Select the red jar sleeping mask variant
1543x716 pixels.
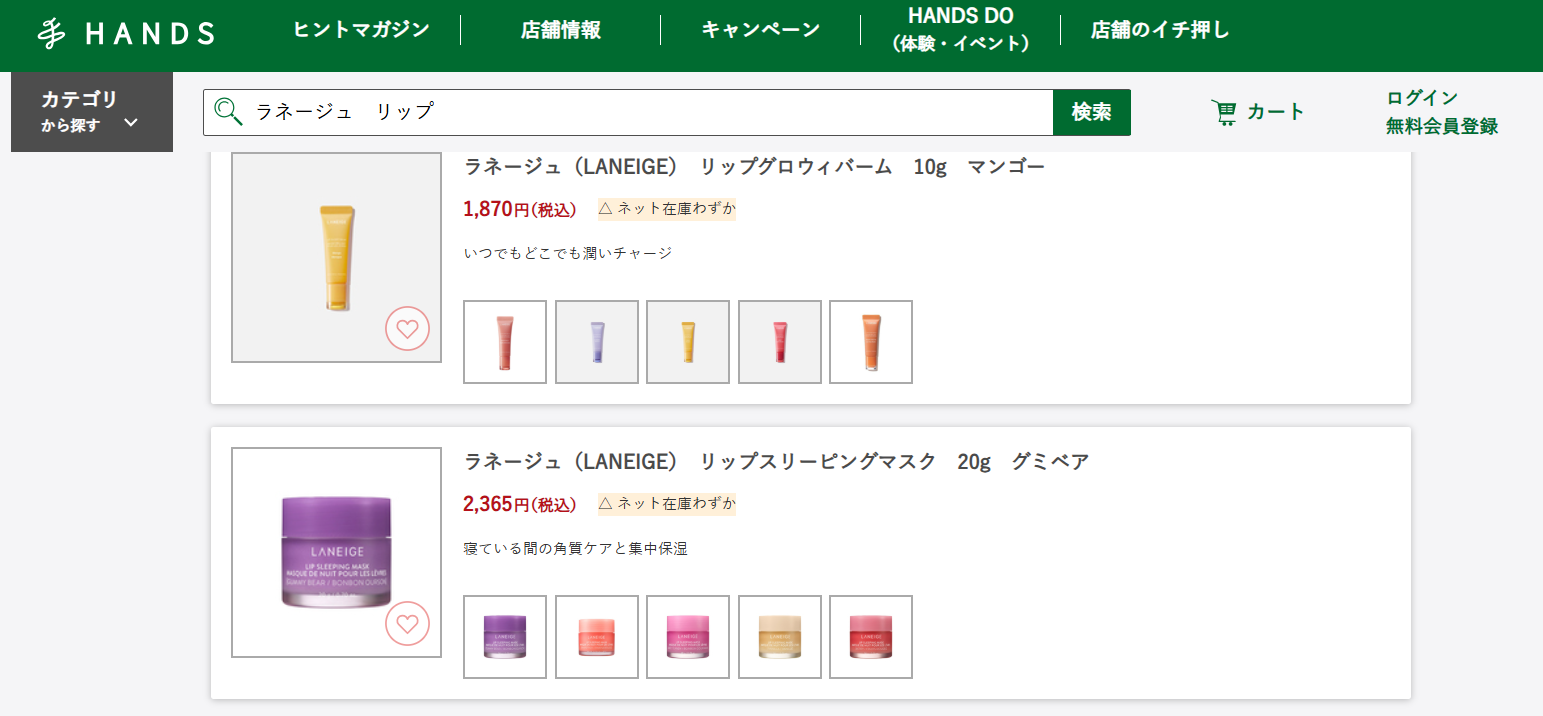click(x=871, y=637)
